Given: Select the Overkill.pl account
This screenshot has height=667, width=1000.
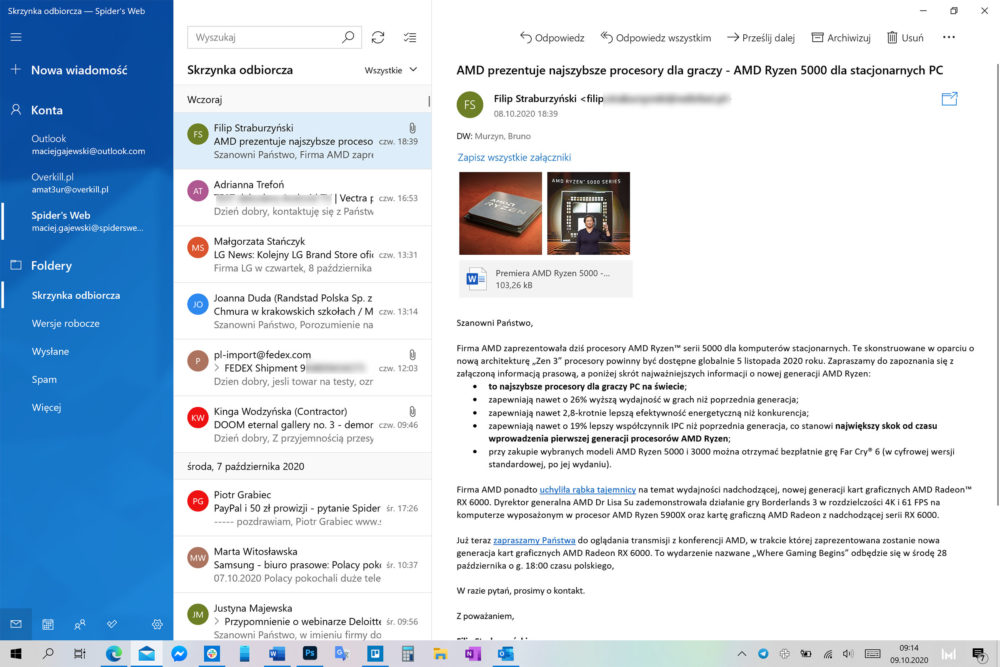Looking at the screenshot, I should click(87, 182).
